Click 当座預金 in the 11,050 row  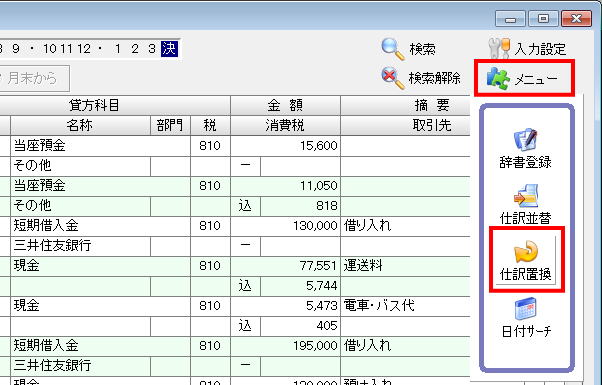pos(40,186)
